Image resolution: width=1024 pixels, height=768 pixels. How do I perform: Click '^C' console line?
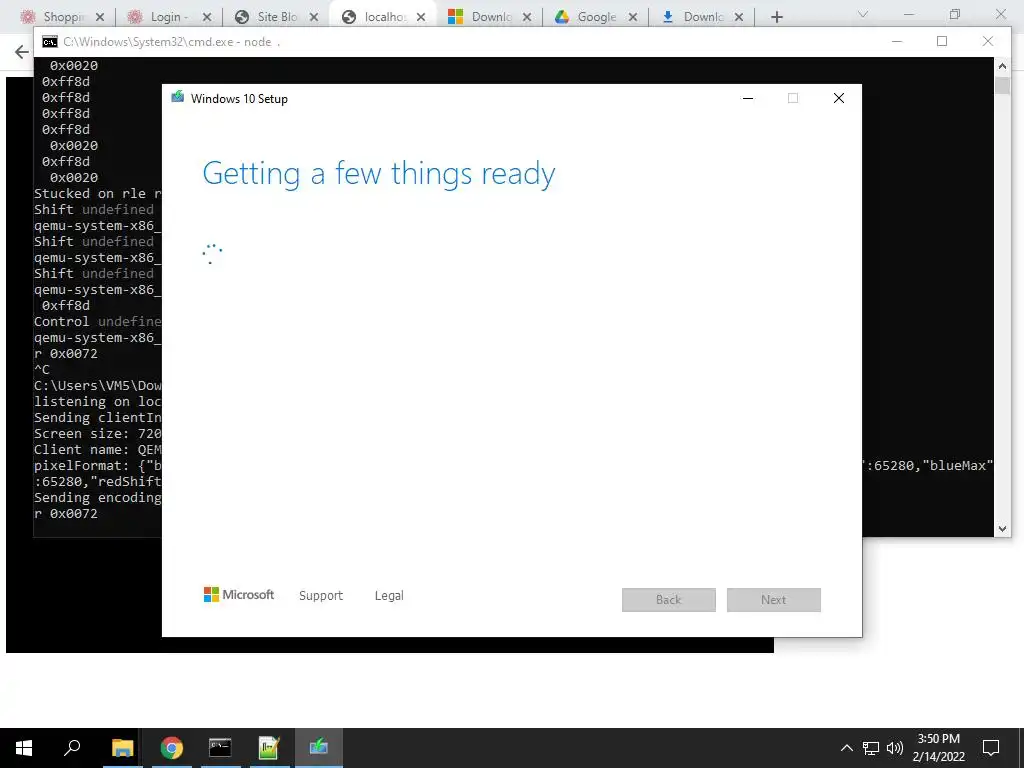(42, 370)
